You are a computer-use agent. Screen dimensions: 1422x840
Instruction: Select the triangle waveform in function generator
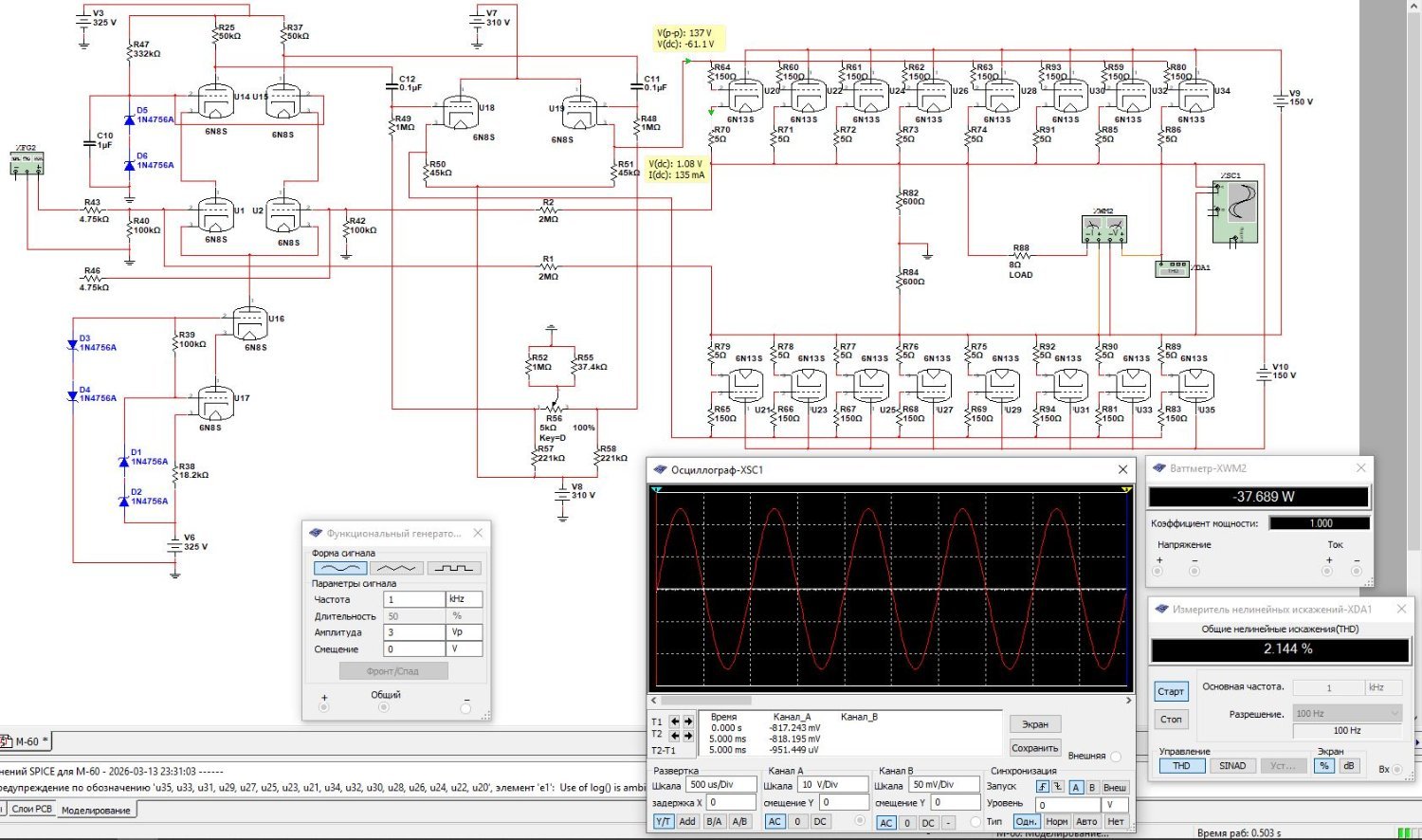tap(397, 568)
